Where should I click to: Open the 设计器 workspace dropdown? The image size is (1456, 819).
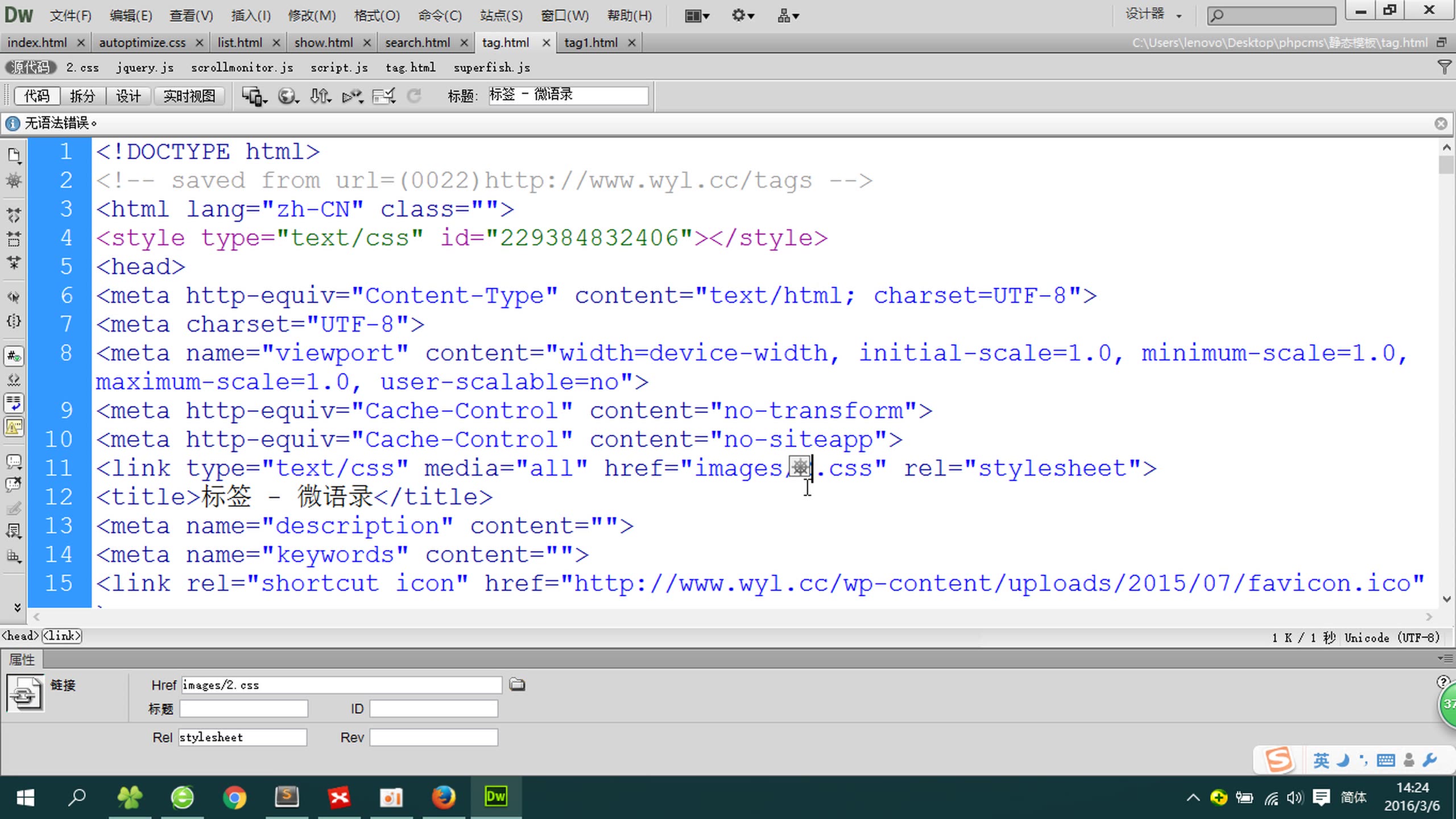(x=1153, y=15)
